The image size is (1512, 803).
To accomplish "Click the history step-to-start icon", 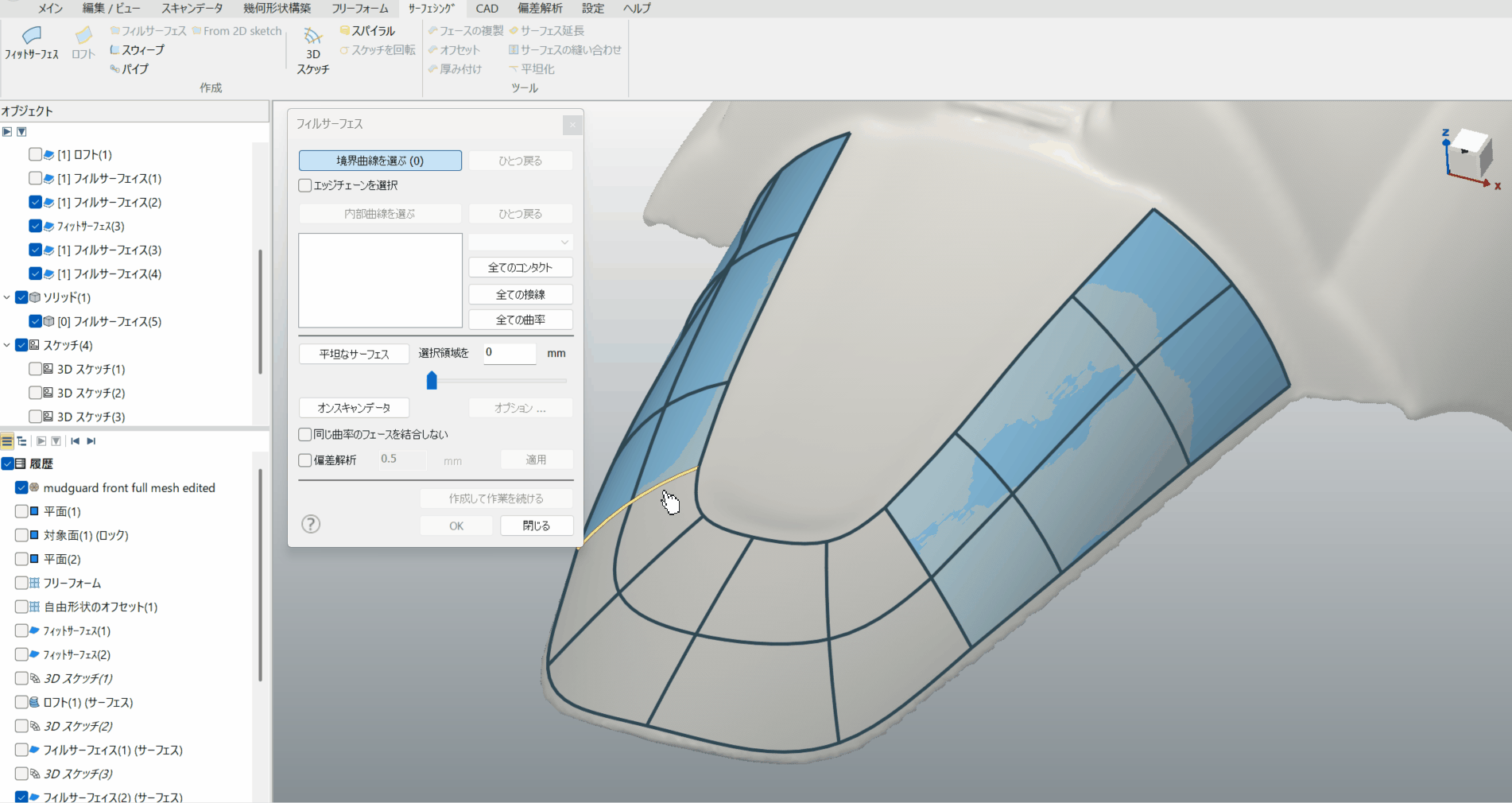I will [75, 441].
